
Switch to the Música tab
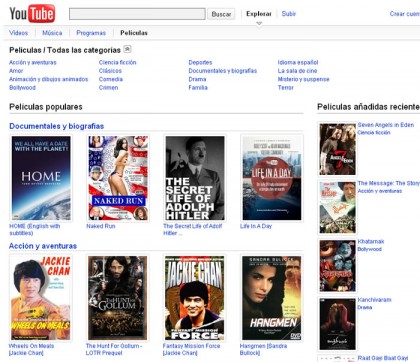pyautogui.click(x=52, y=33)
